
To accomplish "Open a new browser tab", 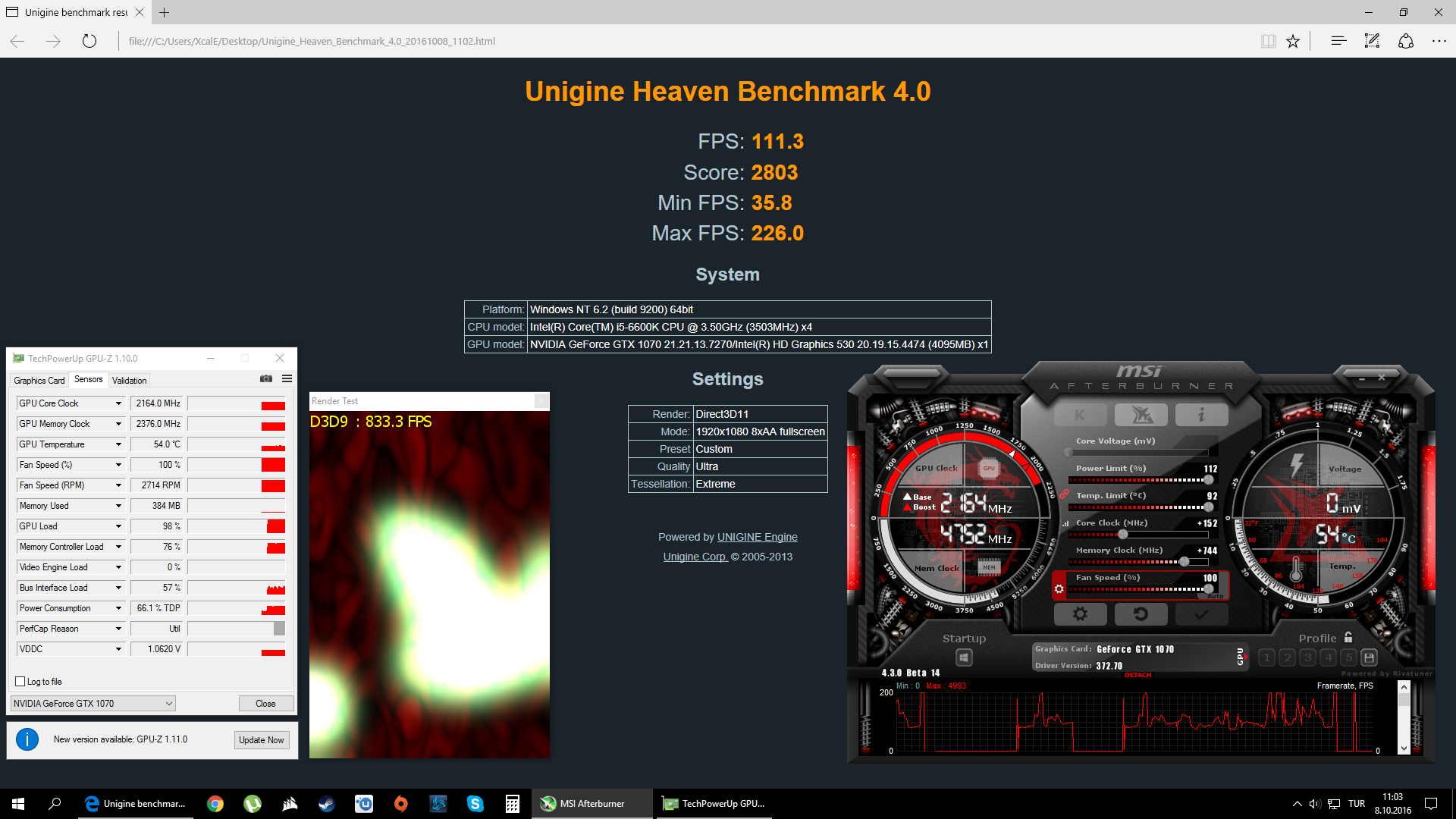I will coord(165,12).
